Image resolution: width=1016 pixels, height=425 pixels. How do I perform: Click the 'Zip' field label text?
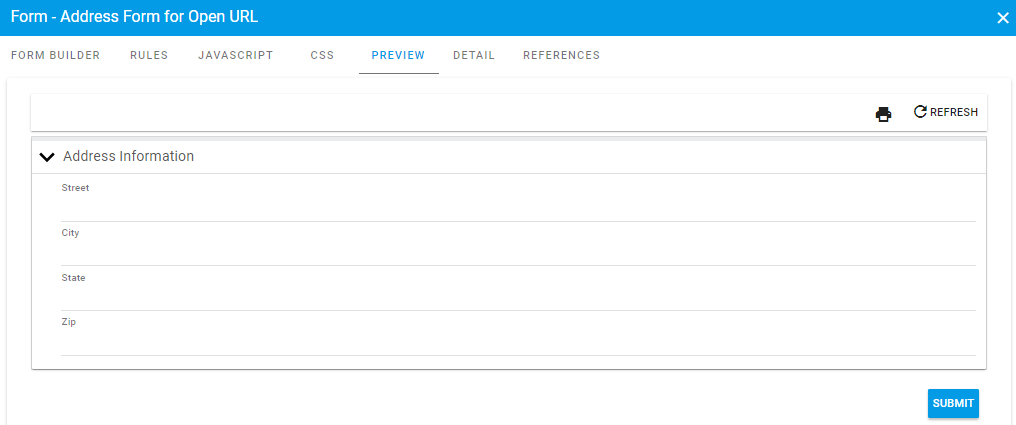[68, 322]
